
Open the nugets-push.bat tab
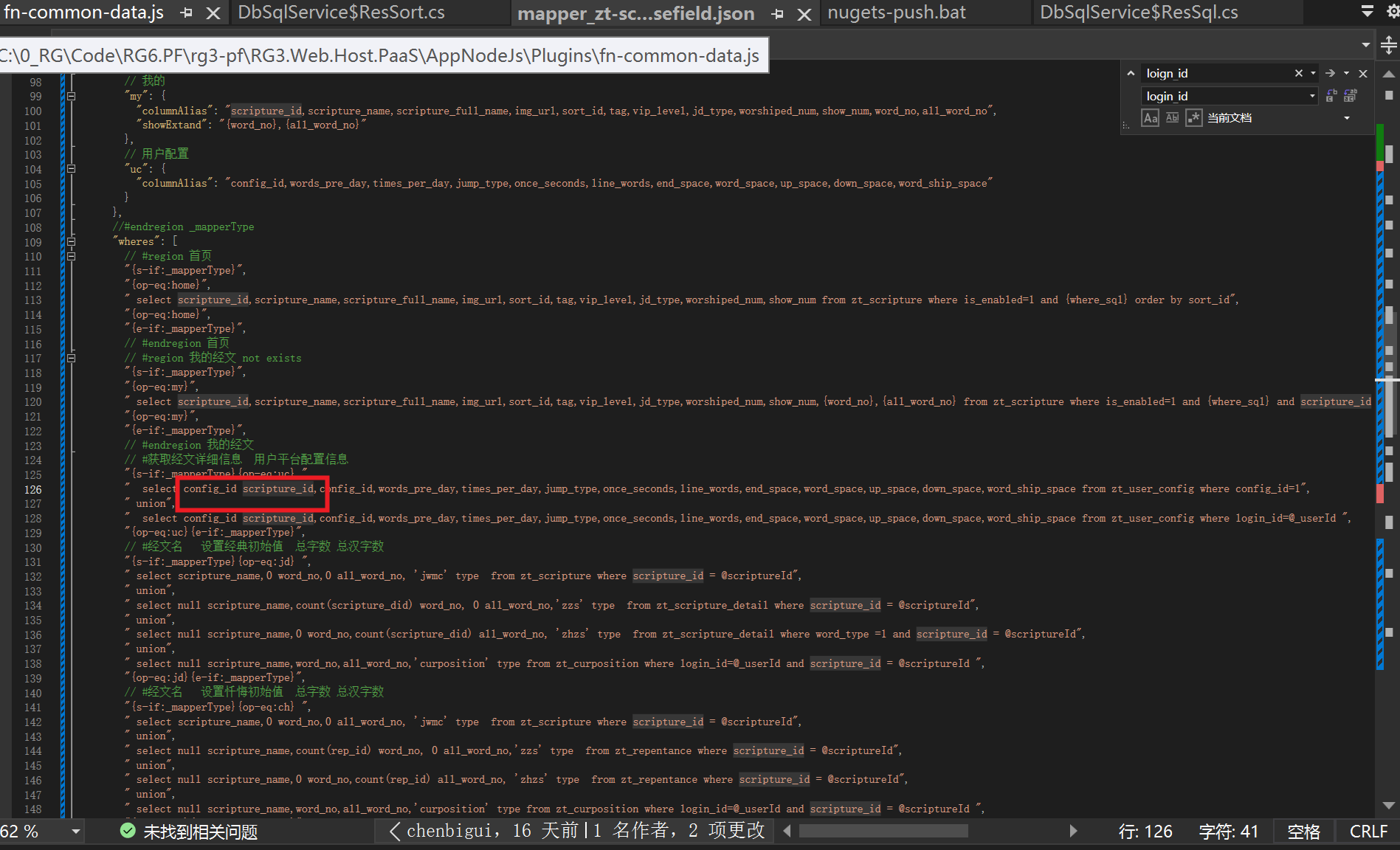(x=897, y=13)
